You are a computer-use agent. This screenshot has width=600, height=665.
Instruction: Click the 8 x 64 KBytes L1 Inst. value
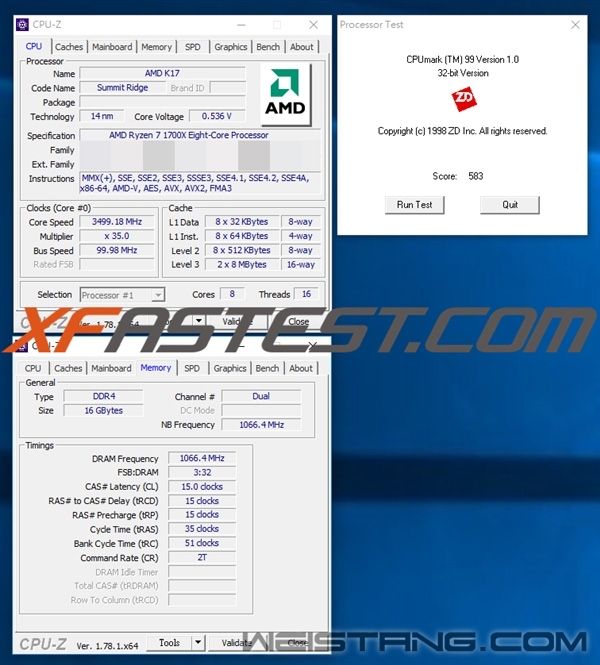click(242, 236)
